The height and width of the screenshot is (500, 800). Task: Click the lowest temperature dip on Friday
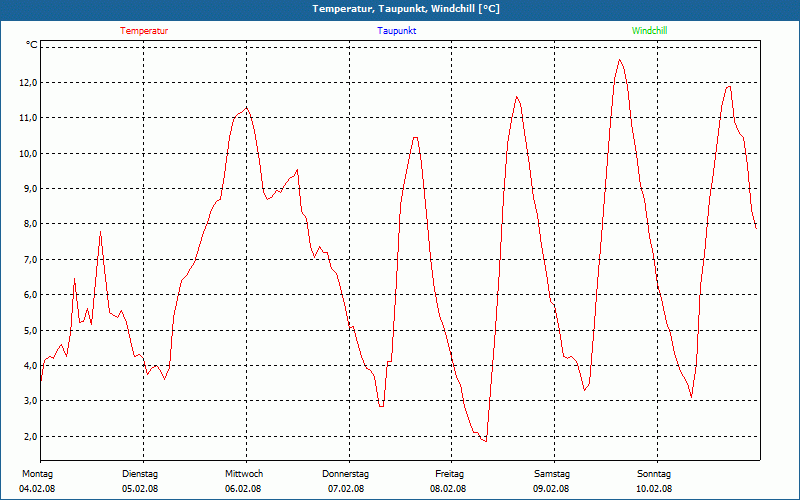(x=486, y=441)
